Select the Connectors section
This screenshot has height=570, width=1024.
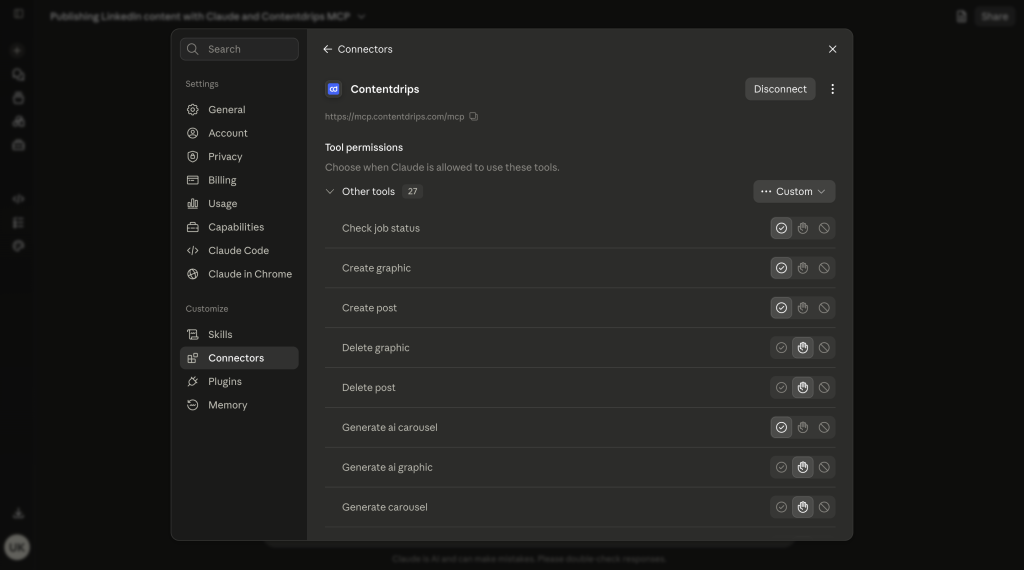[x=239, y=358]
